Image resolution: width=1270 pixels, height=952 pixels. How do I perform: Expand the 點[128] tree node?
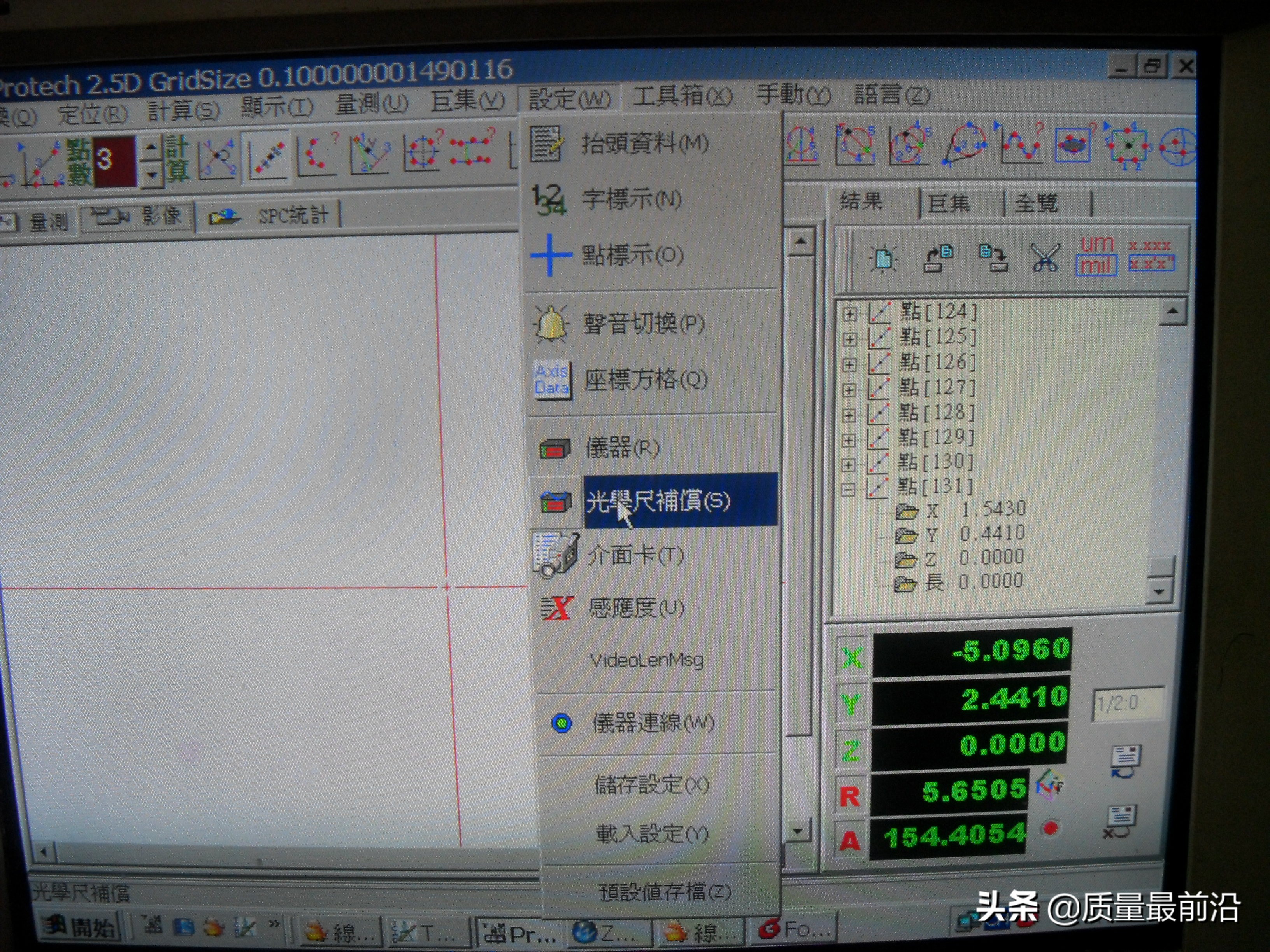click(x=849, y=415)
